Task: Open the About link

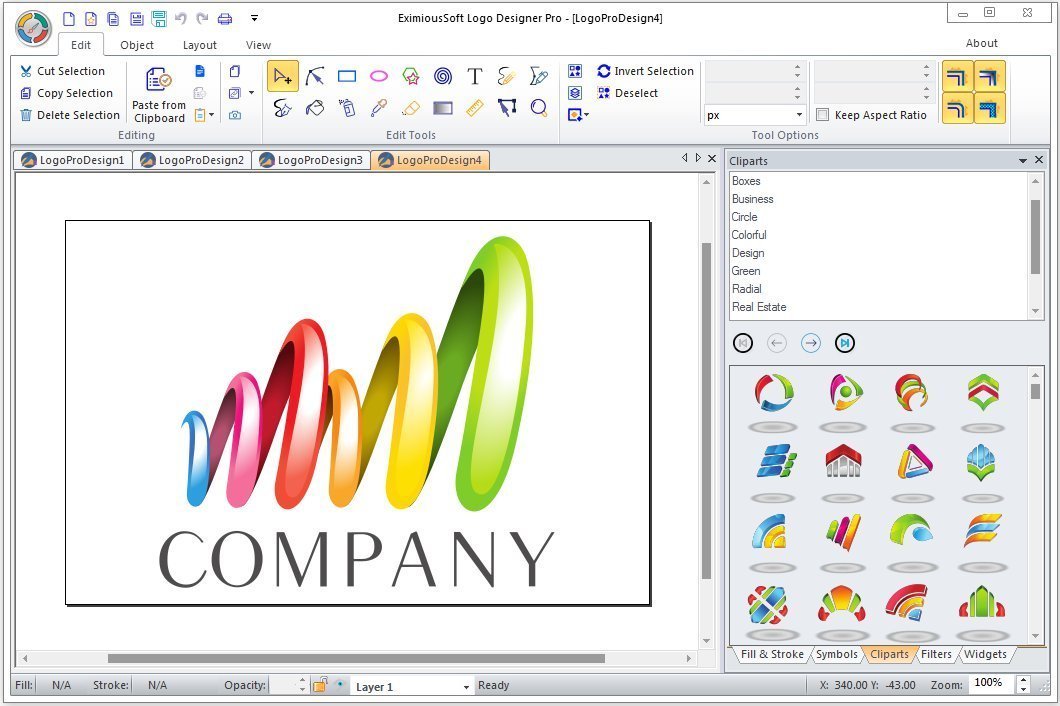Action: (981, 43)
